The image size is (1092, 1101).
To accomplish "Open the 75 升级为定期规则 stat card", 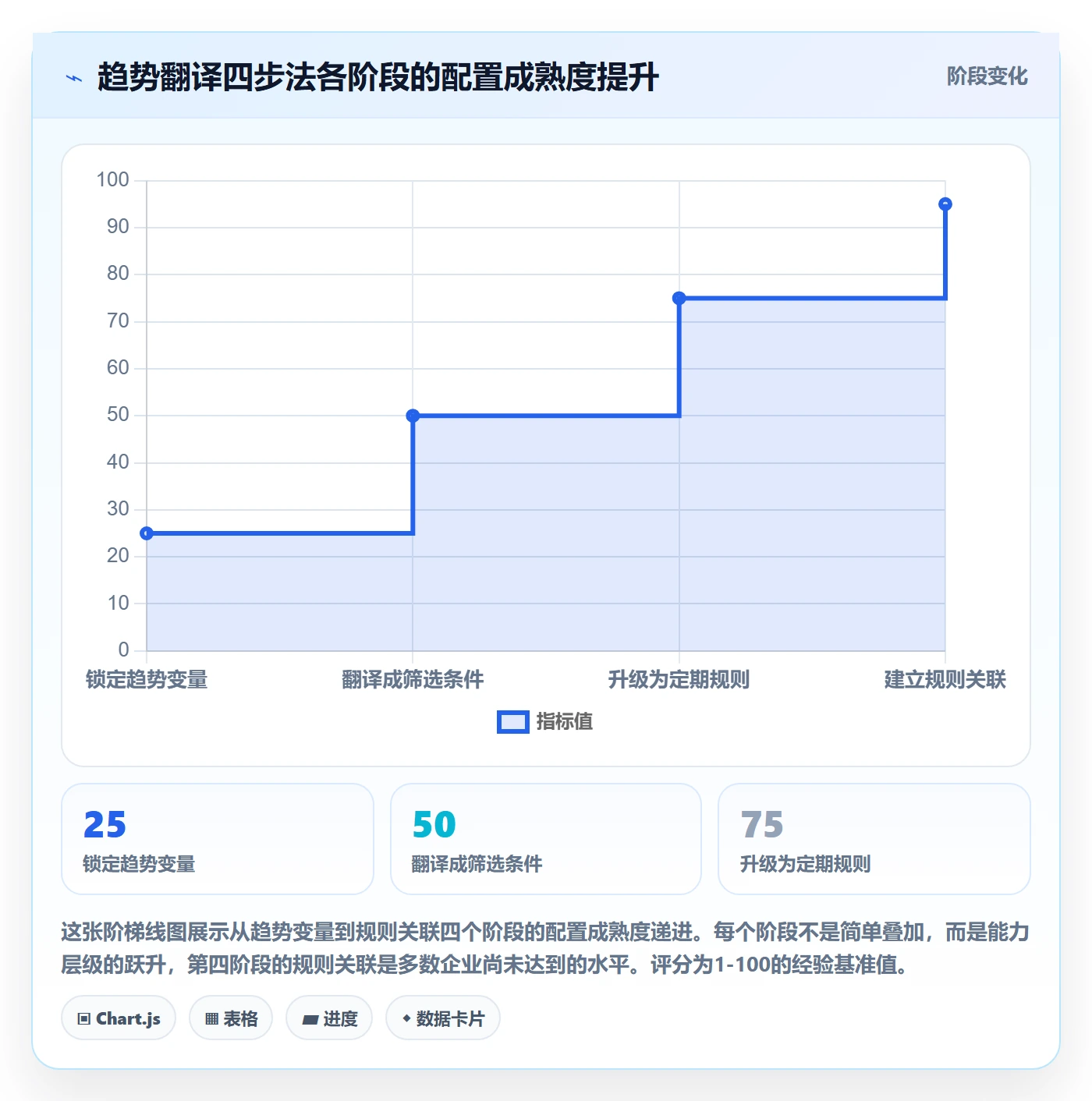I will [874, 839].
